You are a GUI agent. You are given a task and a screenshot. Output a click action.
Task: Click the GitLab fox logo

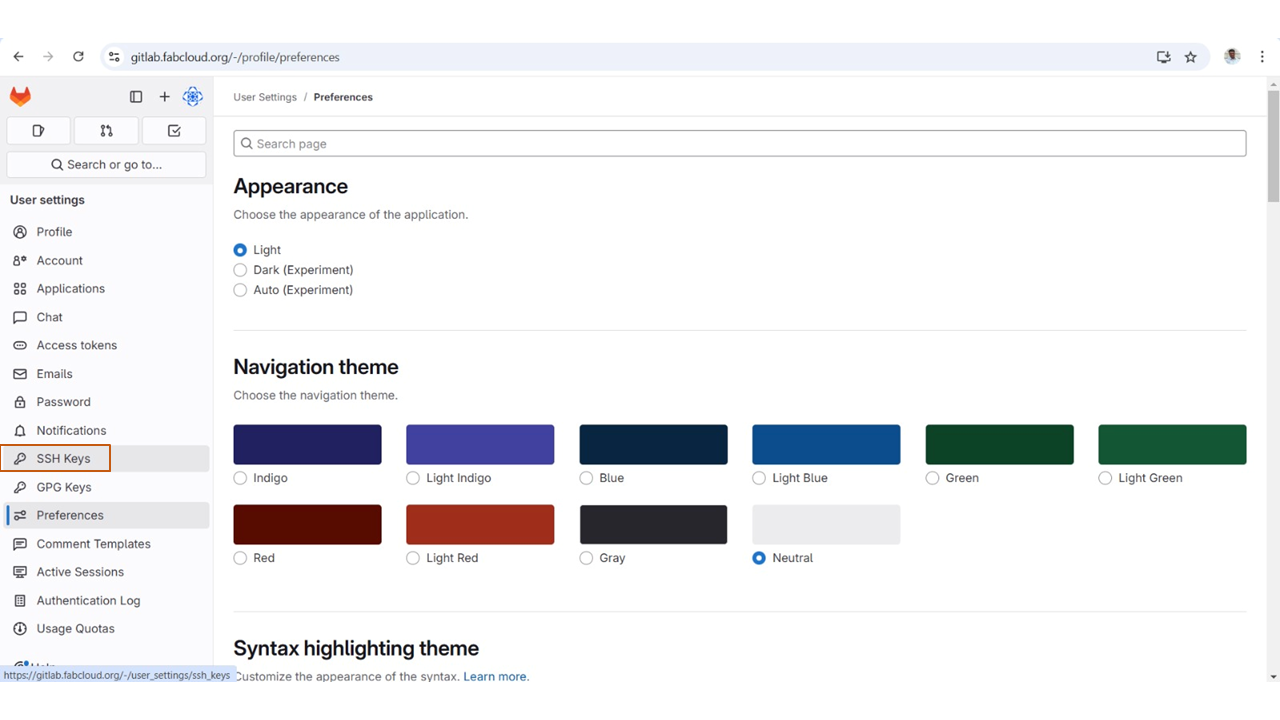tap(20, 97)
